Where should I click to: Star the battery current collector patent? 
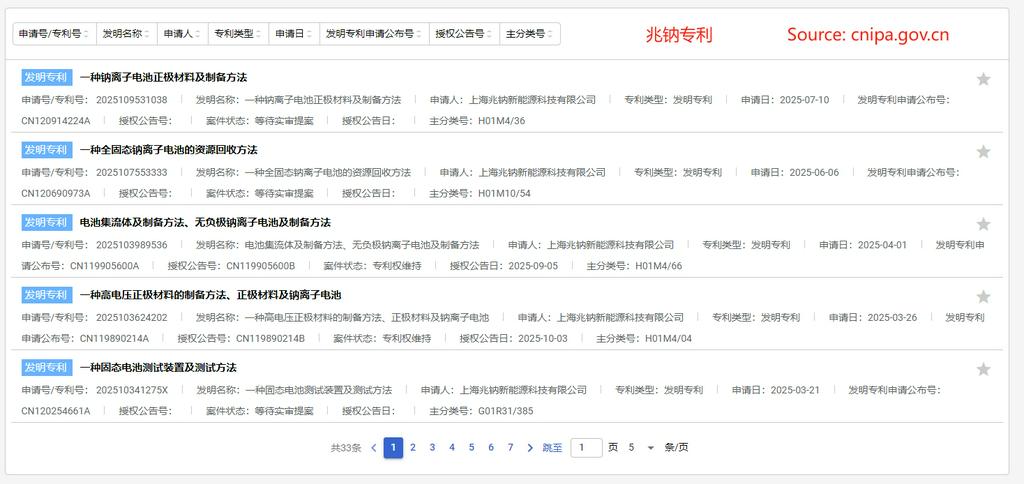coord(983,224)
